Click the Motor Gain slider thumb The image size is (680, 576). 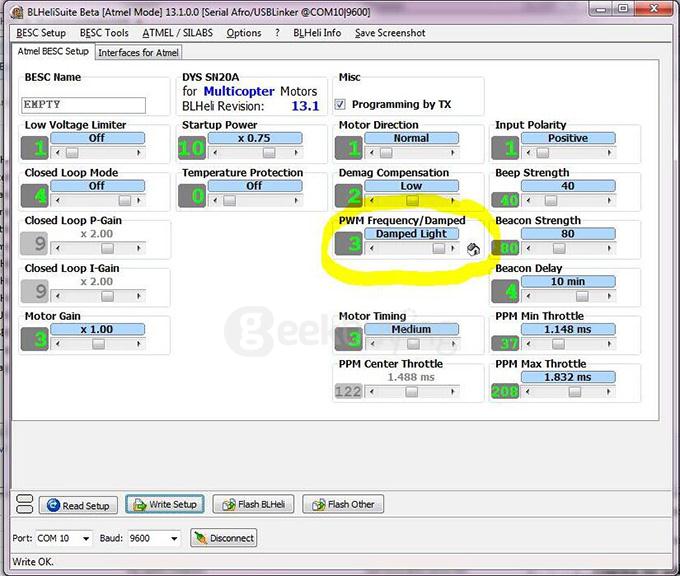coord(98,344)
